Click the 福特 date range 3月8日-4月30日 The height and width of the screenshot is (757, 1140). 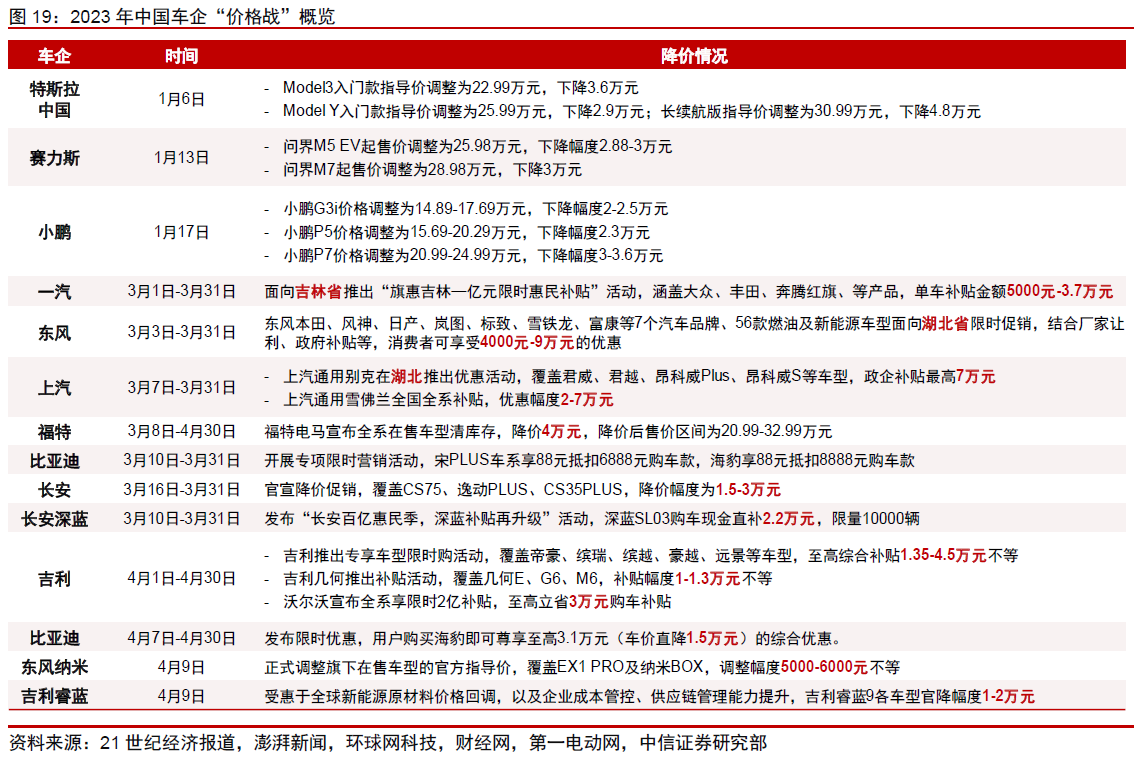pyautogui.click(x=181, y=431)
